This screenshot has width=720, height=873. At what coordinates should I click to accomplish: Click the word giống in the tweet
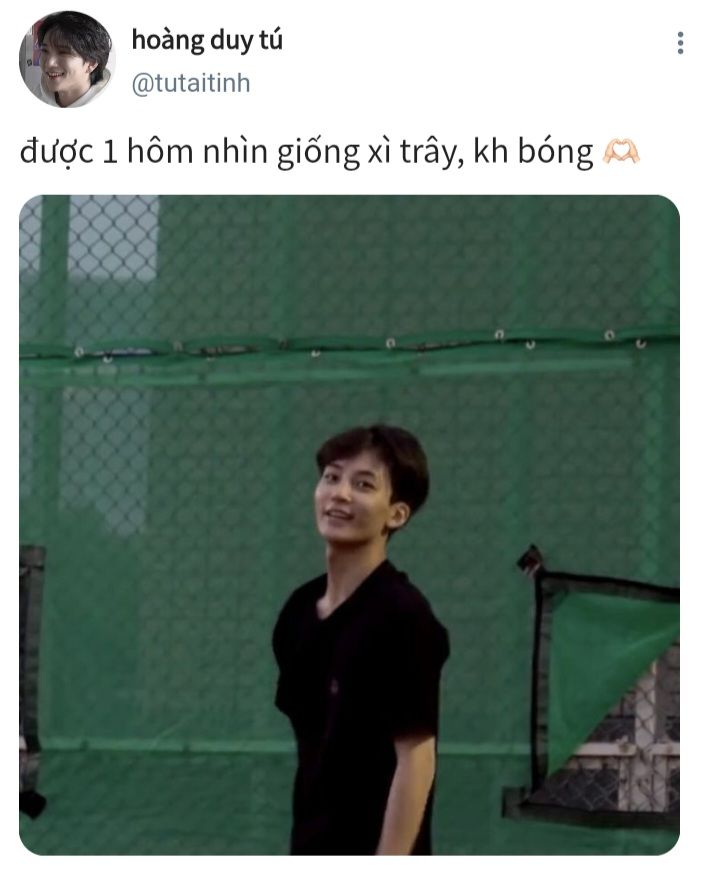pyautogui.click(x=318, y=153)
